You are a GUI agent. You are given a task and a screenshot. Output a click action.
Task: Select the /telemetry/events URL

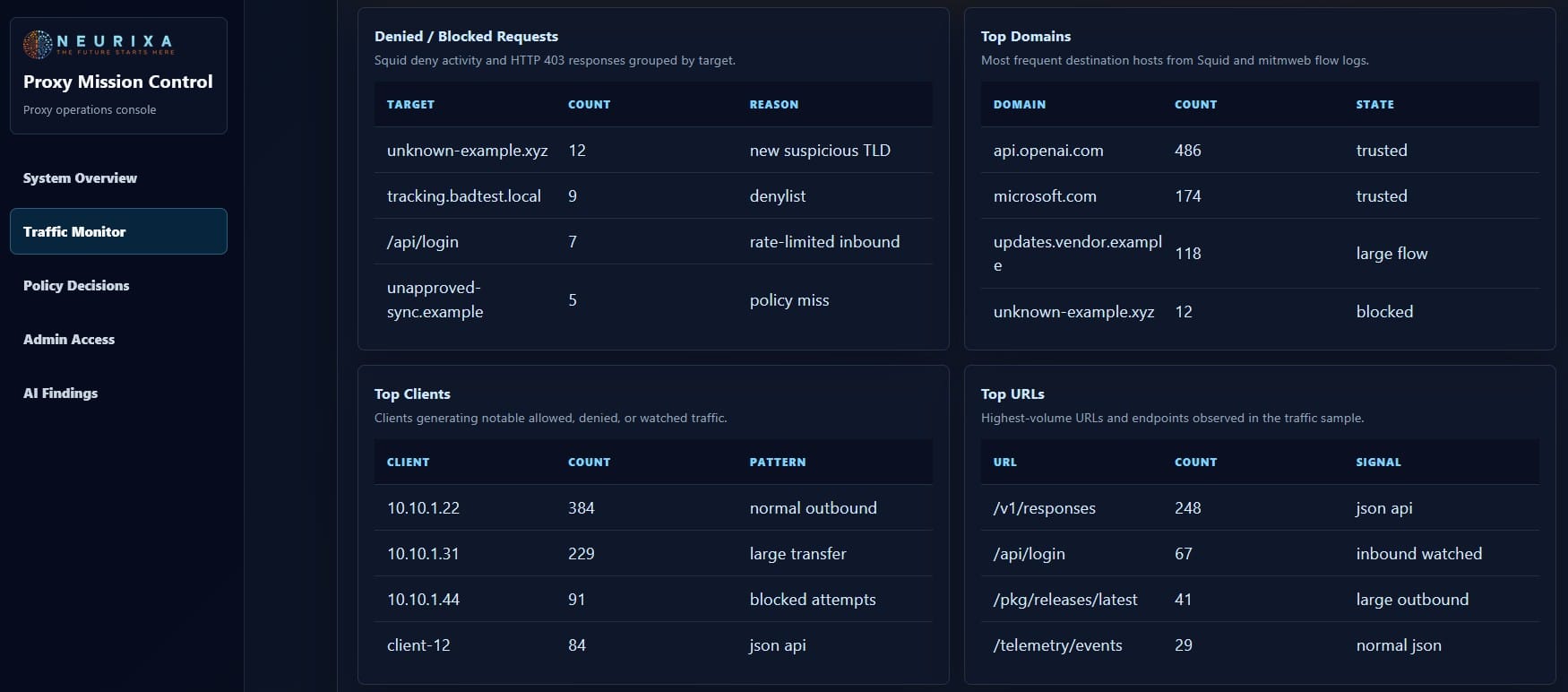point(1058,645)
